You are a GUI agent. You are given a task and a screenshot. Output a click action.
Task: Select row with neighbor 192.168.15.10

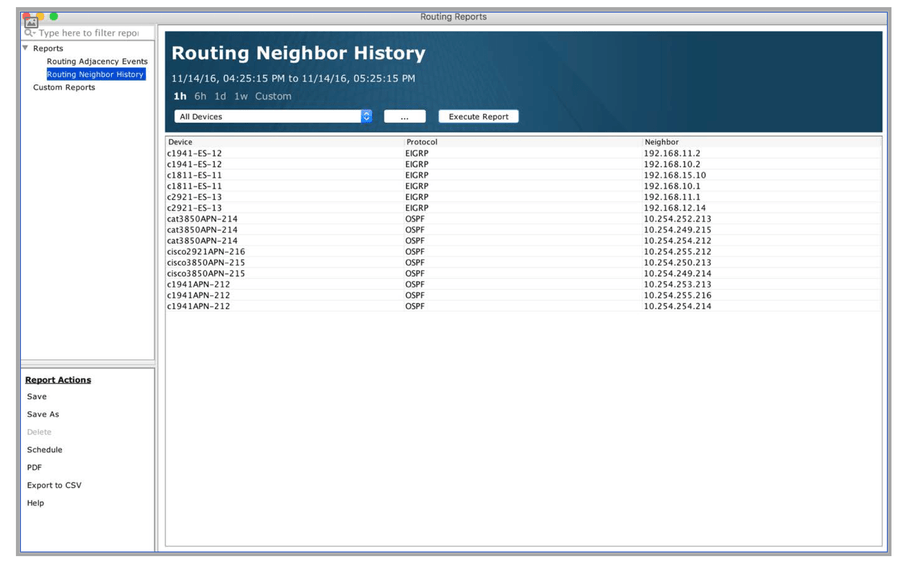[x=523, y=176]
